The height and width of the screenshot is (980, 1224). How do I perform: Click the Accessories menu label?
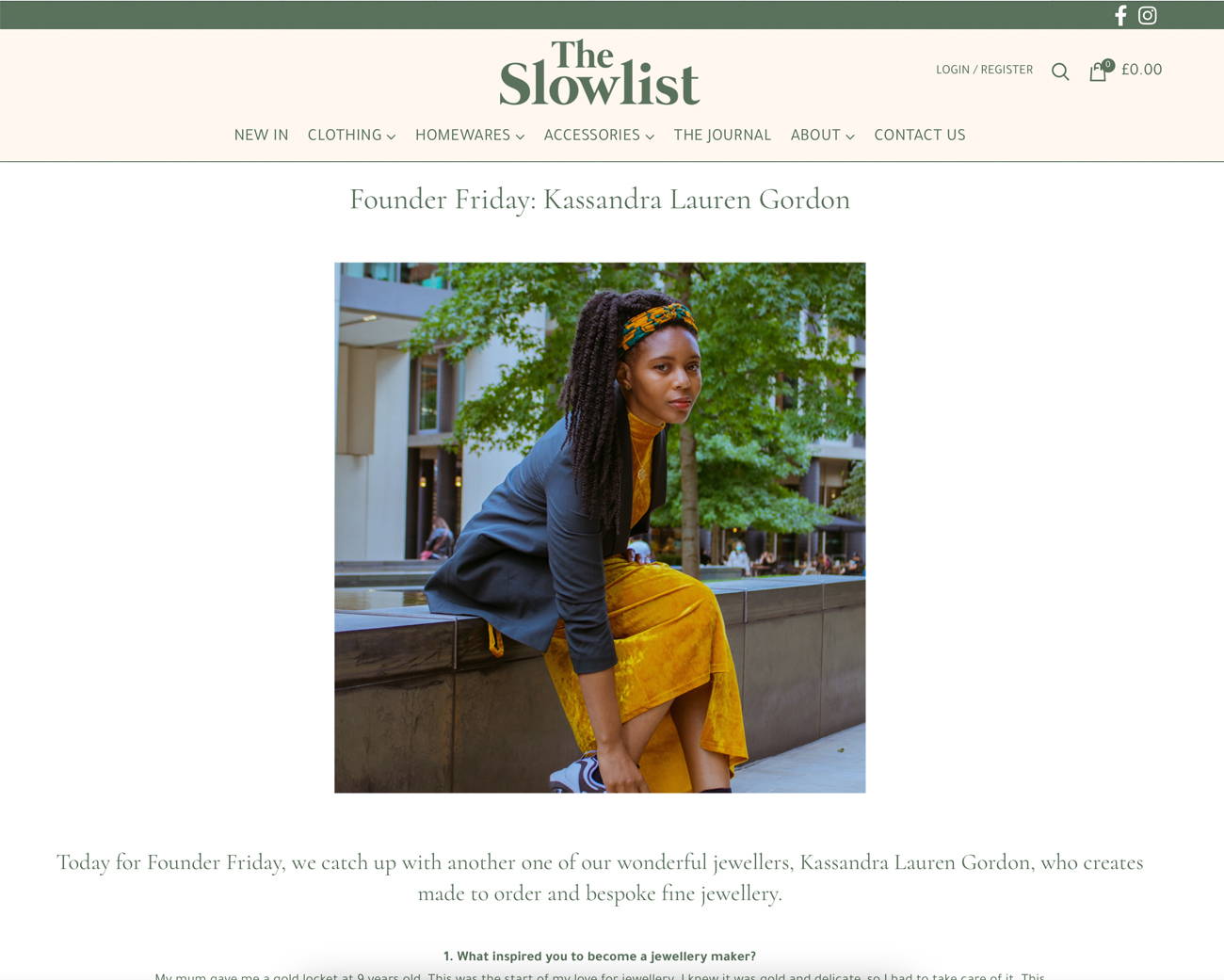(x=591, y=135)
